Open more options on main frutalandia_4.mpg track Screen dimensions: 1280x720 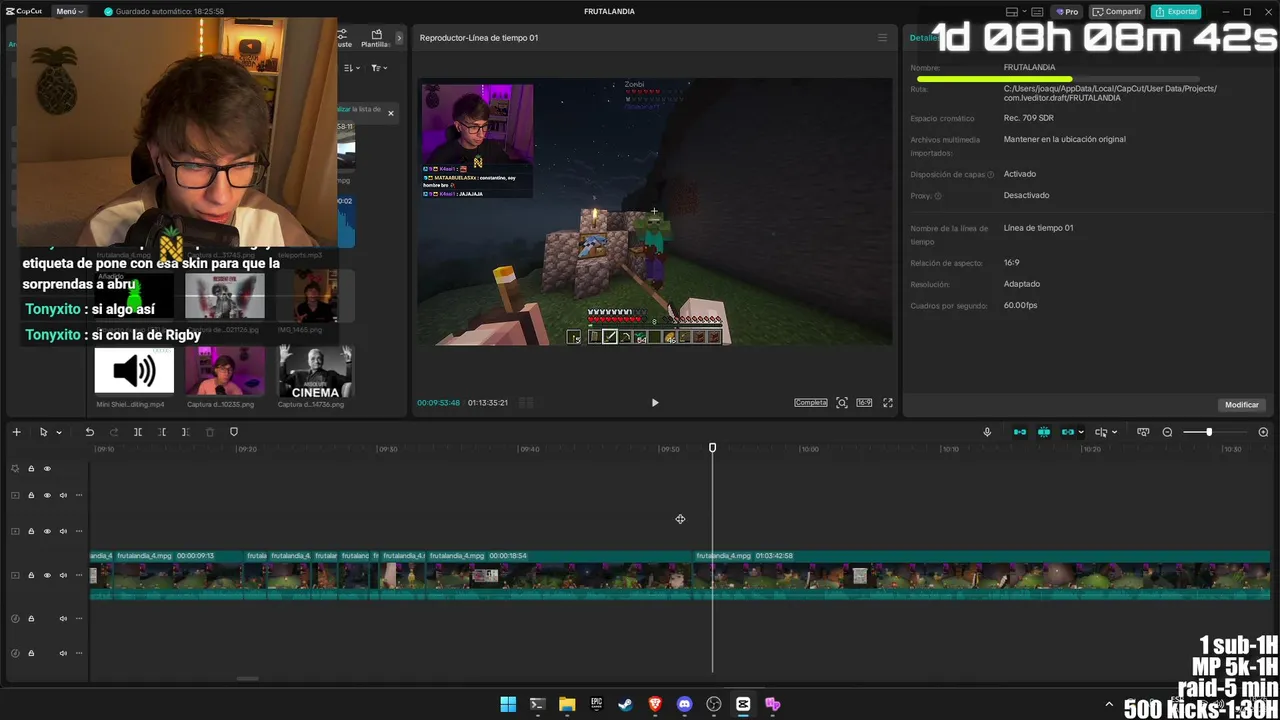click(79, 575)
